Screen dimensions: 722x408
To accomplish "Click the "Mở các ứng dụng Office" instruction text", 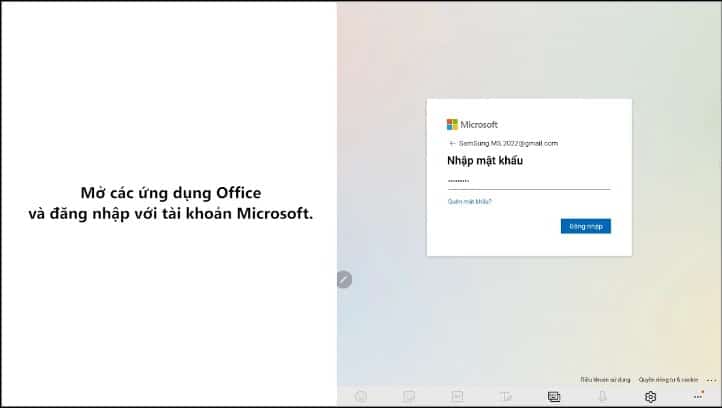I will [x=171, y=192].
